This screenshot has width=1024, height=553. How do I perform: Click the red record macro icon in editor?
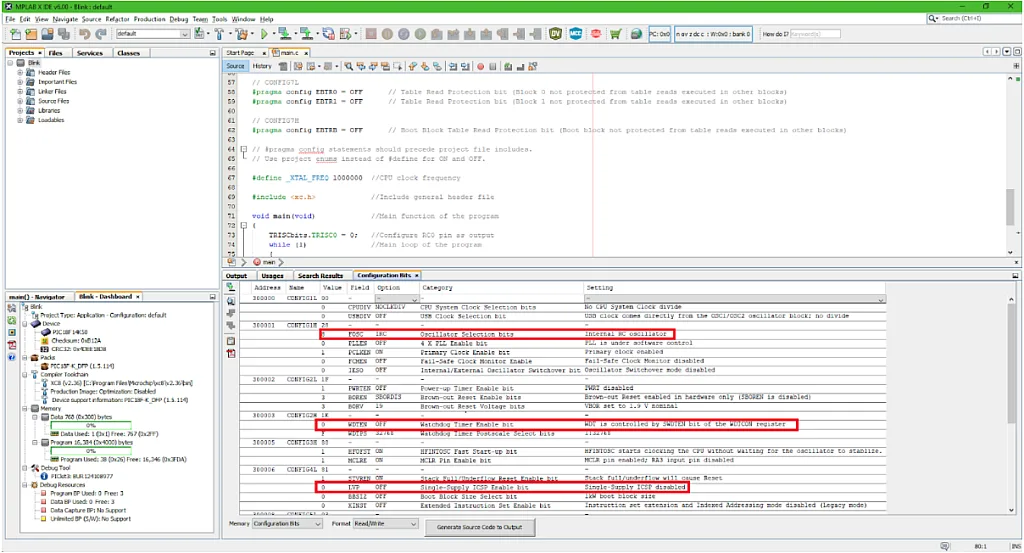click(480, 66)
